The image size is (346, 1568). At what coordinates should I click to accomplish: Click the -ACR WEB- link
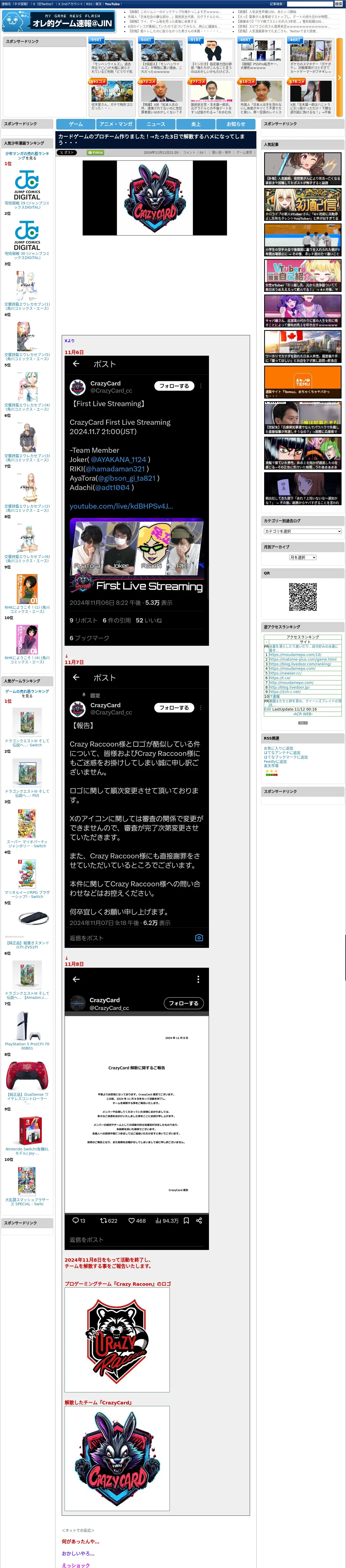[x=303, y=714]
